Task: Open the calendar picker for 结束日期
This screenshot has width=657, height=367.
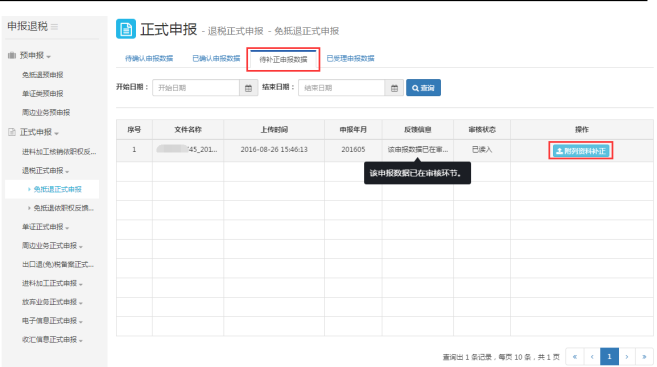Action: pos(394,88)
